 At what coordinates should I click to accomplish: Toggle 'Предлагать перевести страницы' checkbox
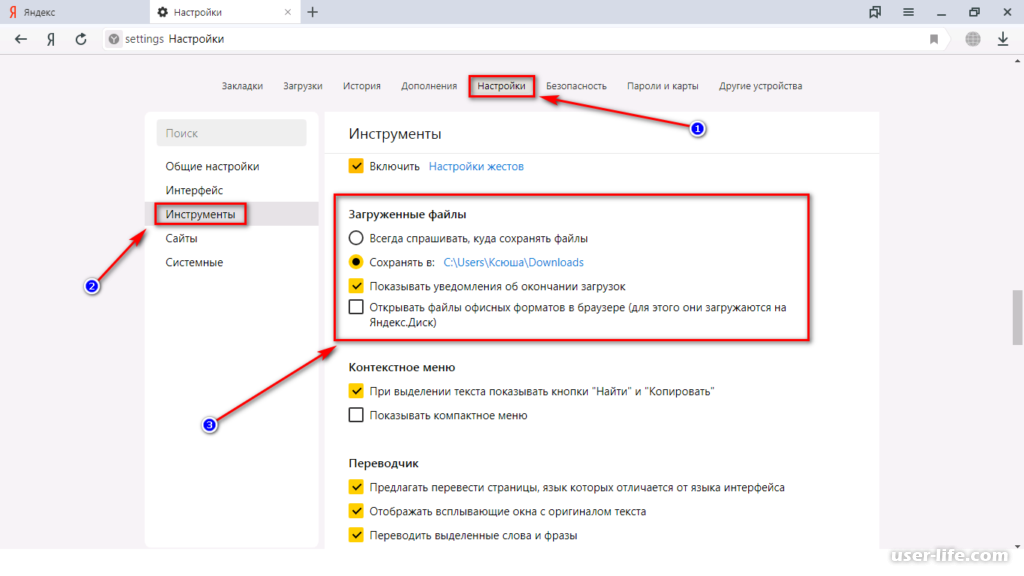pyautogui.click(x=356, y=487)
